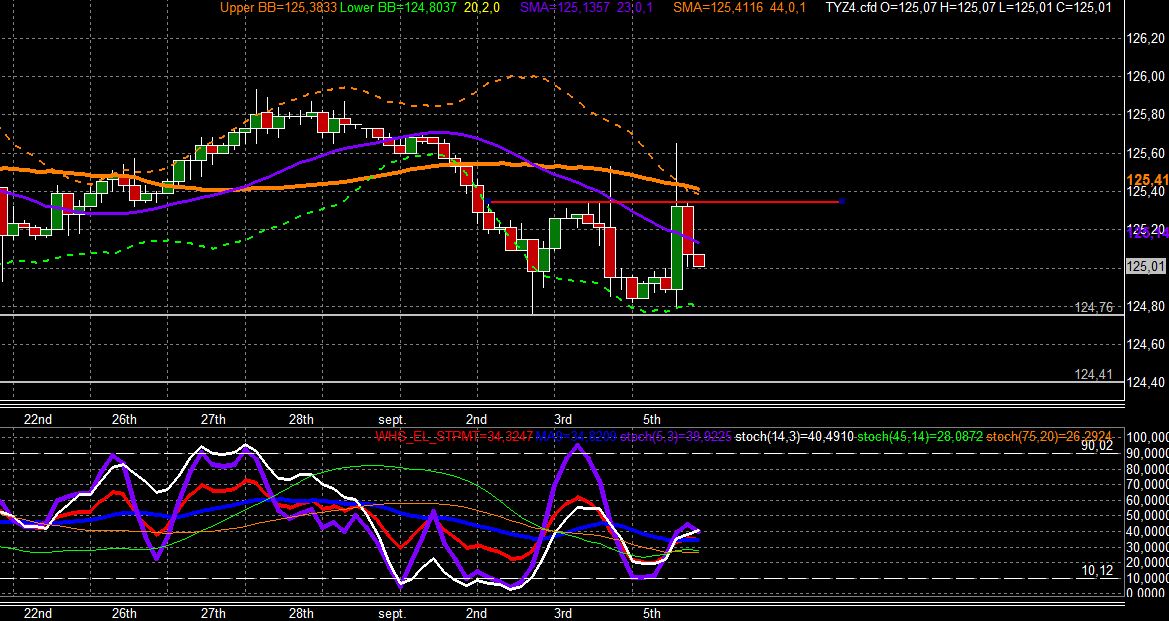This screenshot has width=1169, height=621.
Task: Click the 124,80 price axis label
Action: (1147, 306)
